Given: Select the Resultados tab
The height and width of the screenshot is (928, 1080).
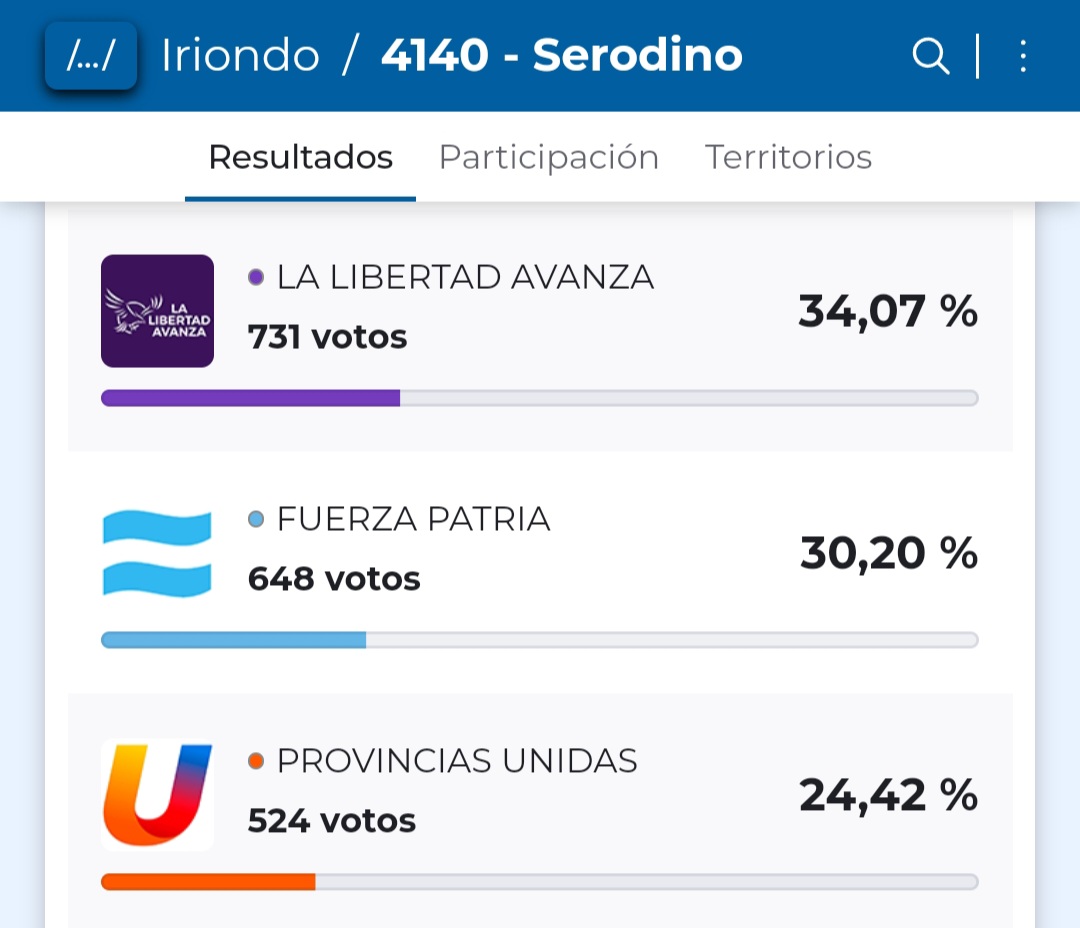Looking at the screenshot, I should pyautogui.click(x=300, y=158).
